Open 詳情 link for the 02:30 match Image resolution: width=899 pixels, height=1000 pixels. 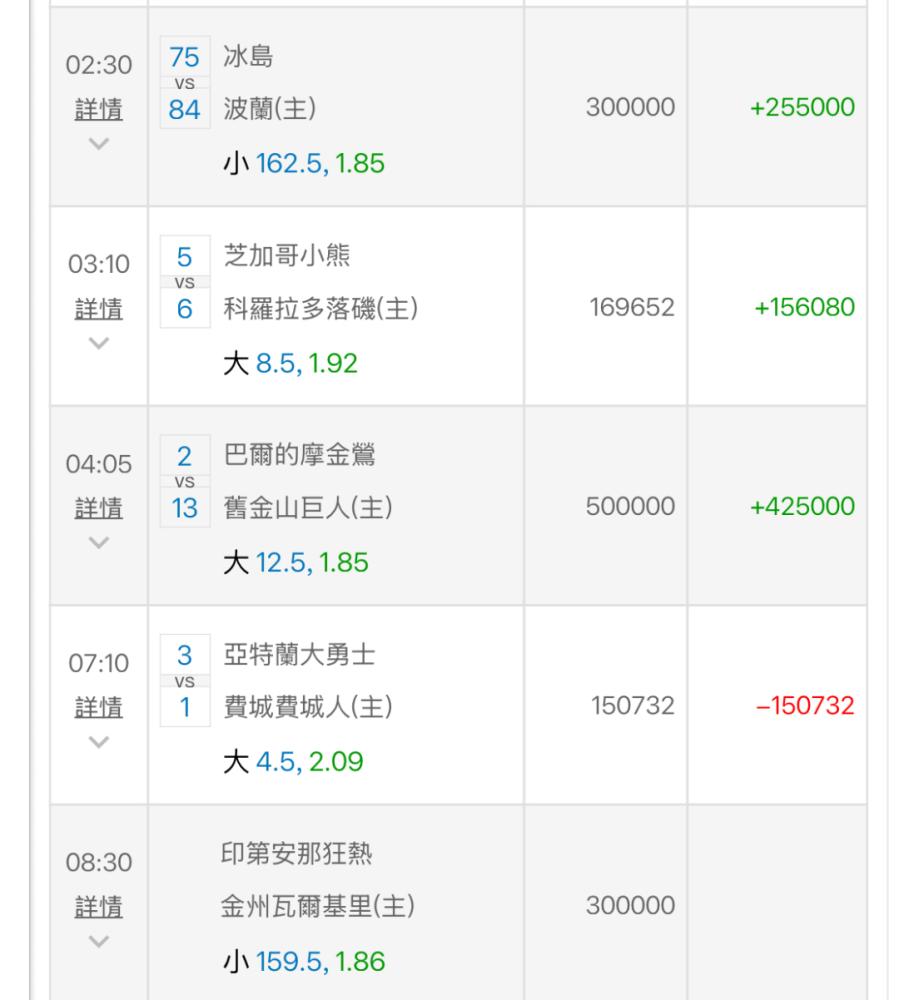[x=99, y=109]
